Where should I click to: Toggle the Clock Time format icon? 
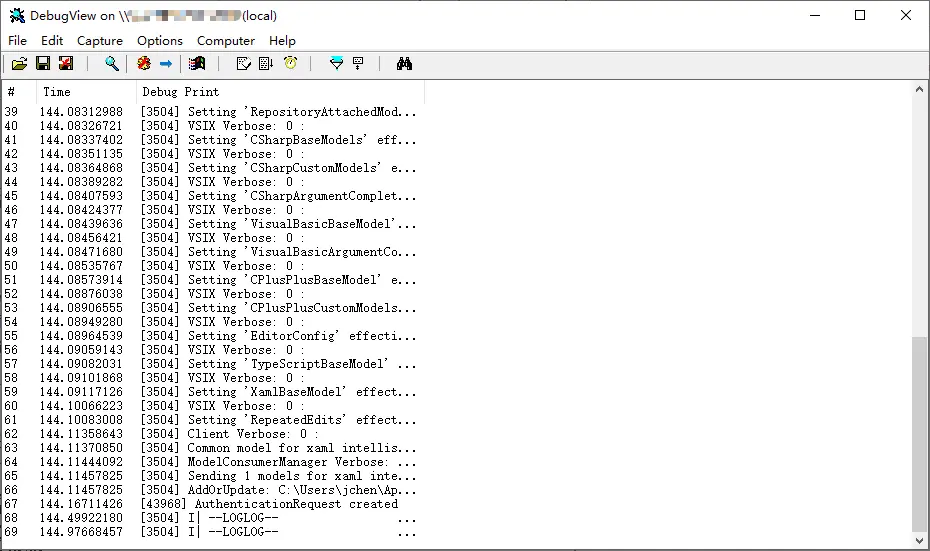(291, 63)
